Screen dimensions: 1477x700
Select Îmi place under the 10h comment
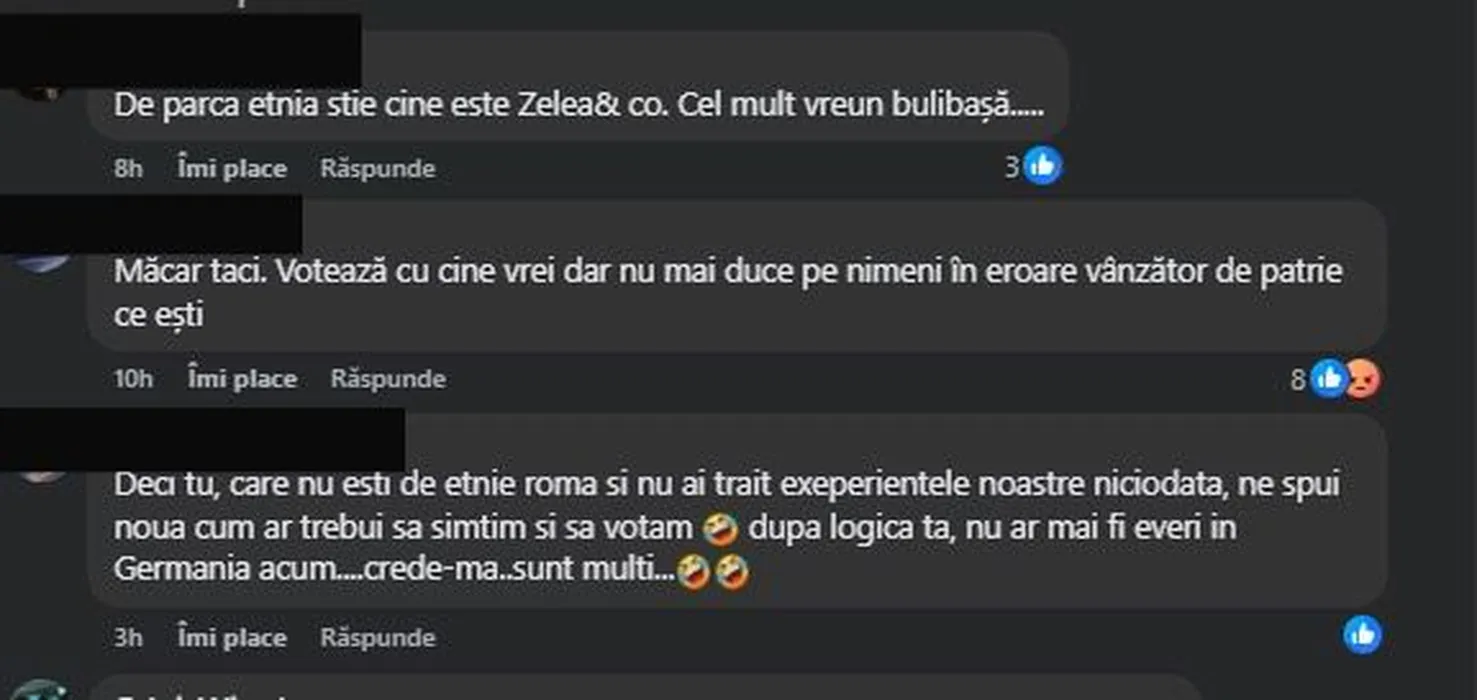pyautogui.click(x=242, y=379)
